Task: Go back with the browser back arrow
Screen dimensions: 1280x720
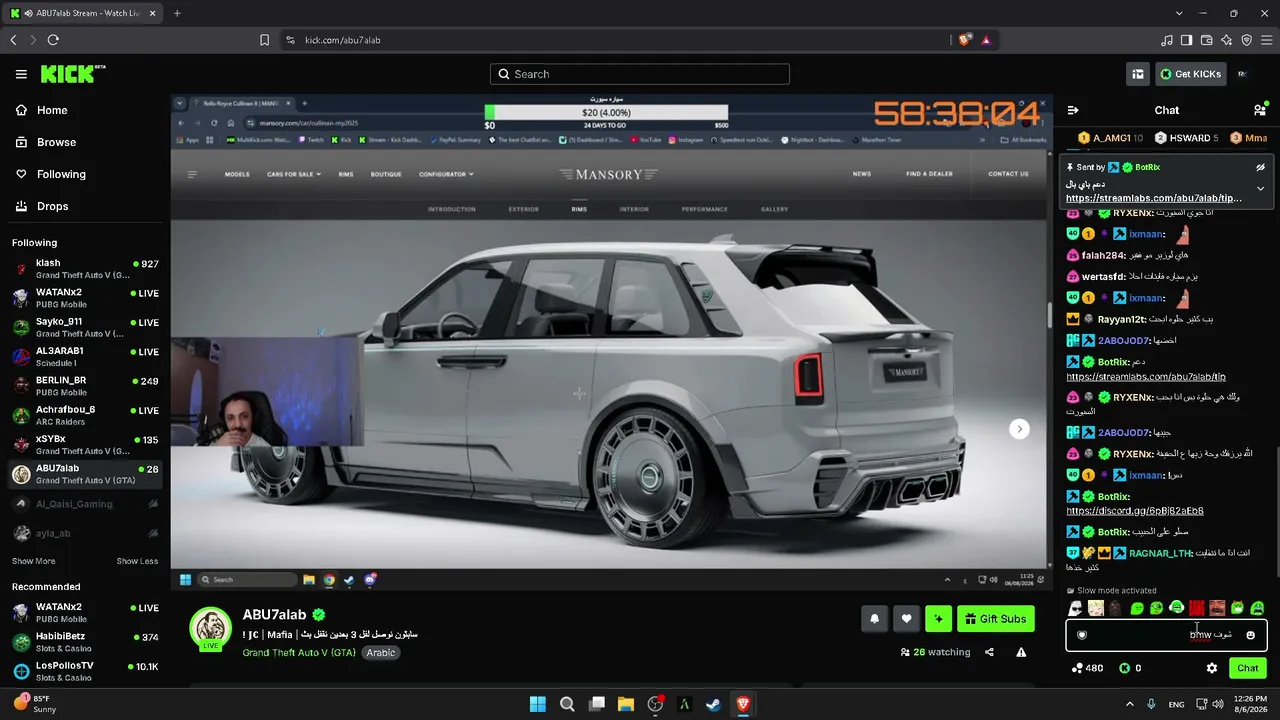Action: [x=13, y=40]
